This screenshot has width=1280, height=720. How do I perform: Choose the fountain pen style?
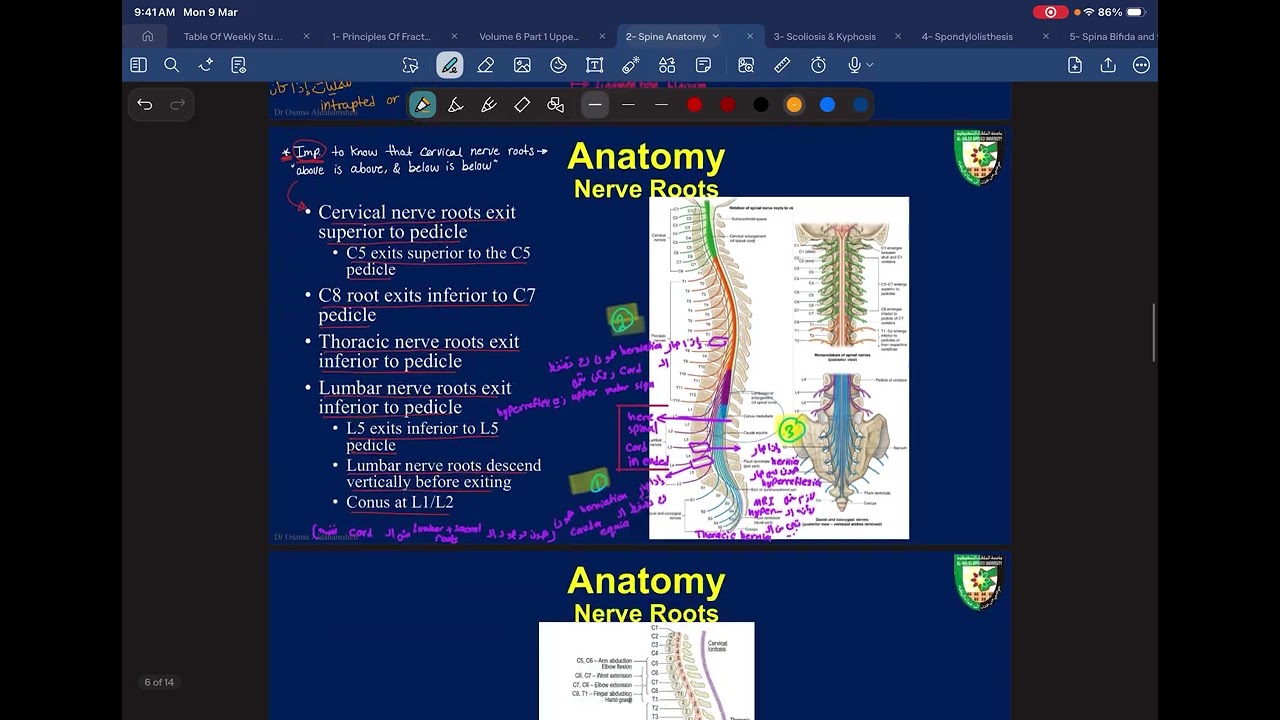click(x=422, y=105)
